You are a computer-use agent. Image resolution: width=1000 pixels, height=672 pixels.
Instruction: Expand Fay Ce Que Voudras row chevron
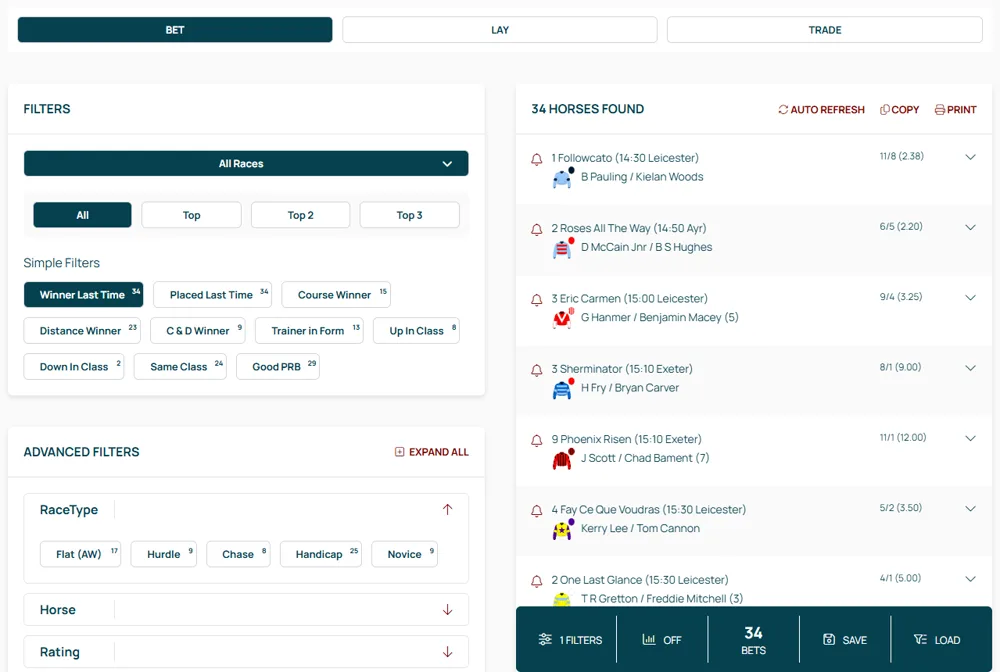[x=970, y=508]
